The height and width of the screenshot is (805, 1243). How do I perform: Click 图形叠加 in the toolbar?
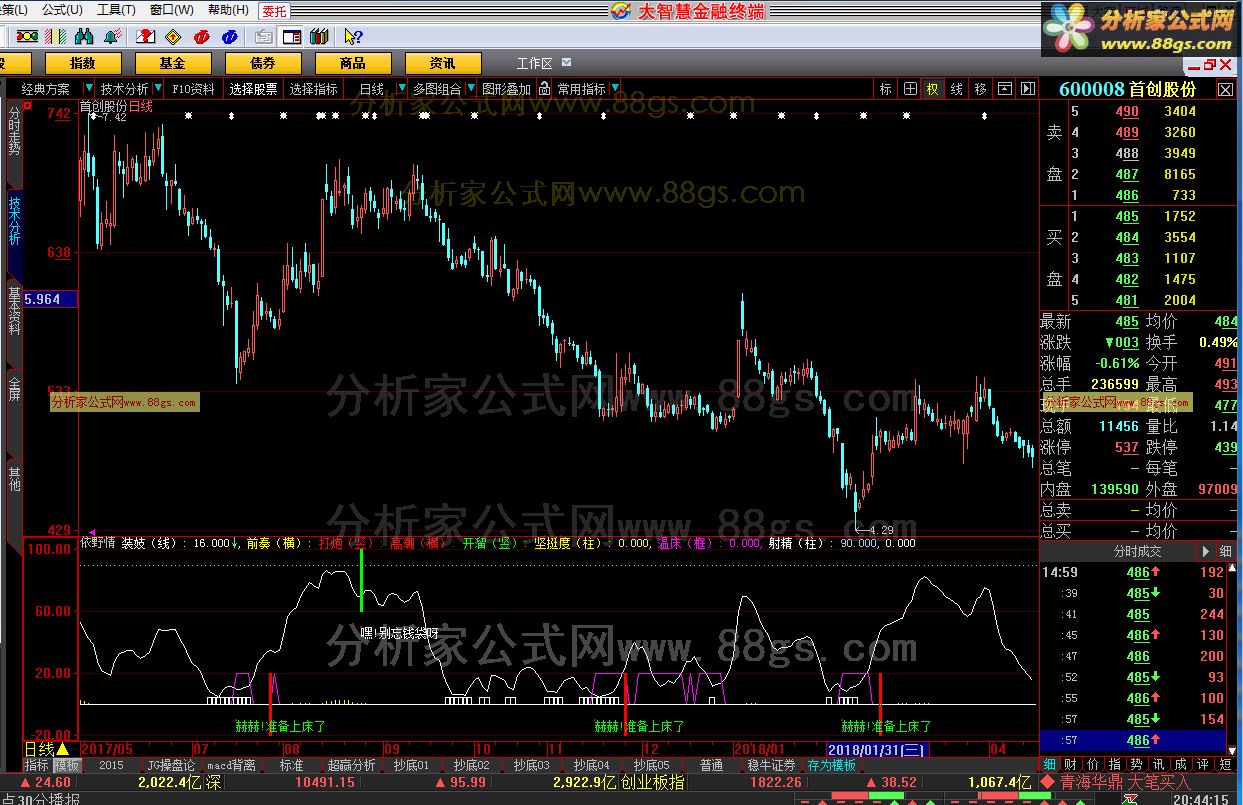507,89
